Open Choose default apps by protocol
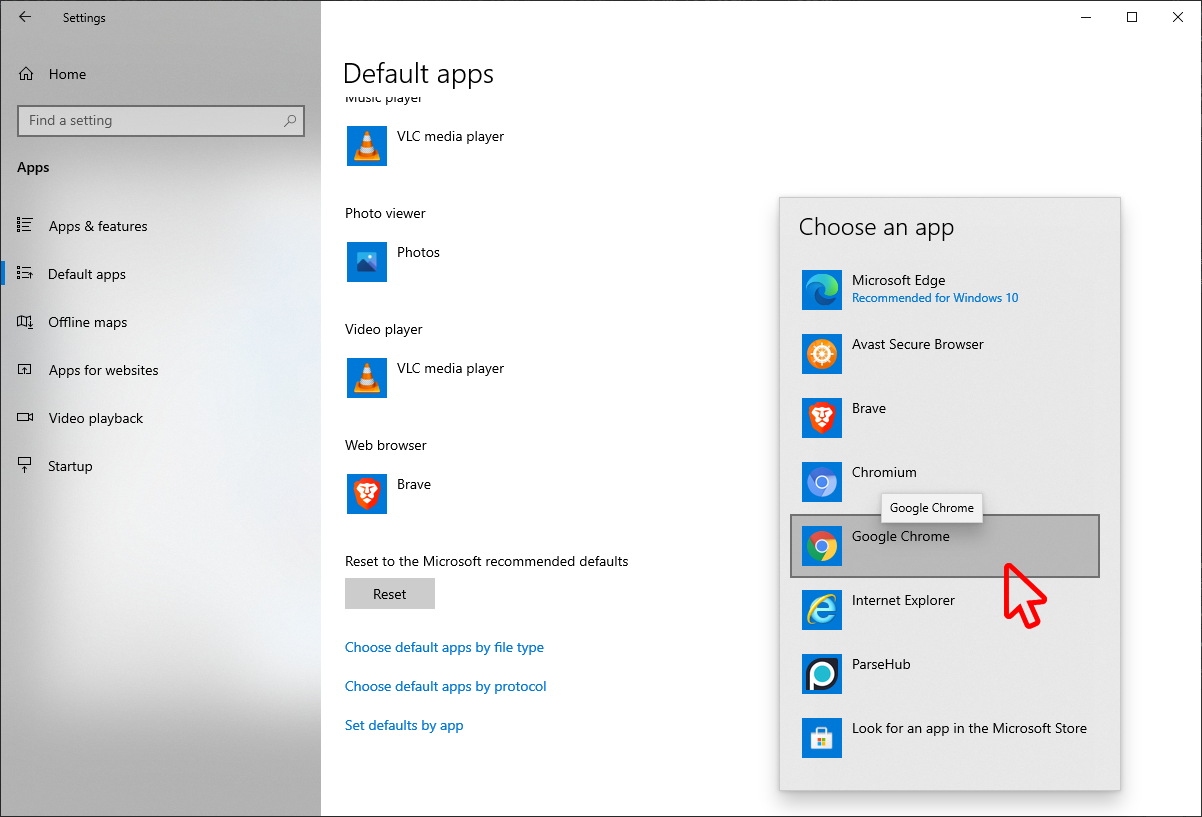Viewport: 1202px width, 817px height. tap(446, 686)
